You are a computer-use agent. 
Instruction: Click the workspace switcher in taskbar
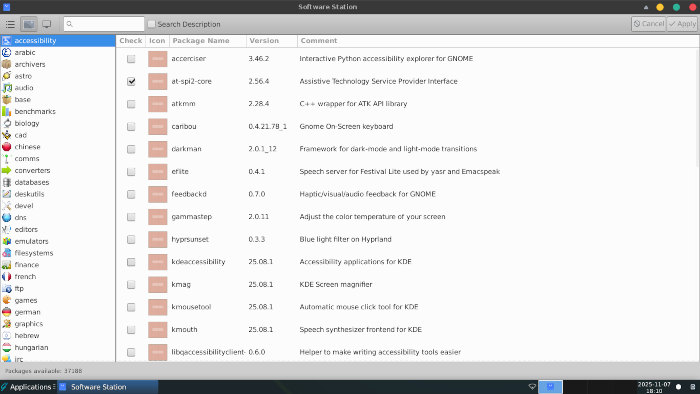550,387
